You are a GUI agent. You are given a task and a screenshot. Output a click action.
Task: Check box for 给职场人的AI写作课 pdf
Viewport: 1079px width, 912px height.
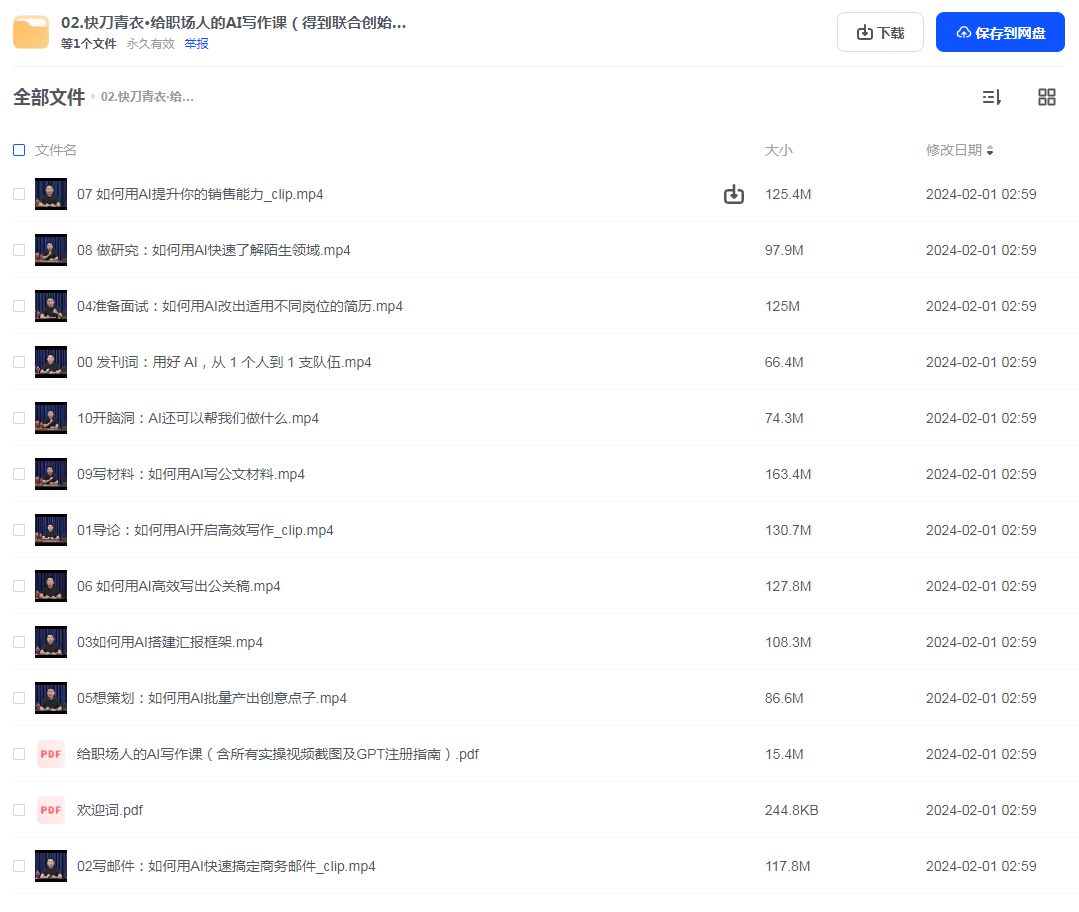pos(19,754)
